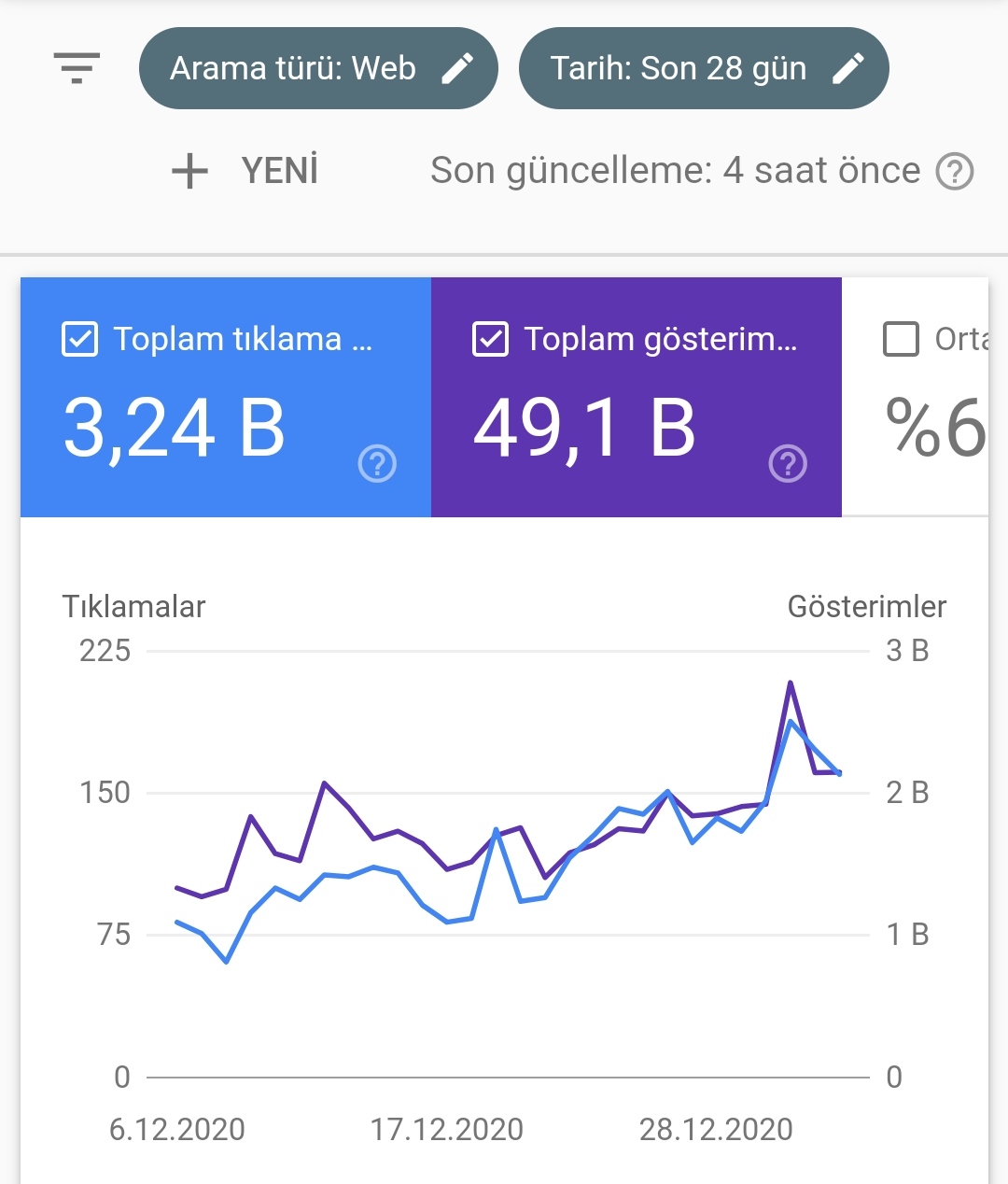Click the blue clicks line lowest point
The height and width of the screenshot is (1184, 1008).
click(x=227, y=961)
